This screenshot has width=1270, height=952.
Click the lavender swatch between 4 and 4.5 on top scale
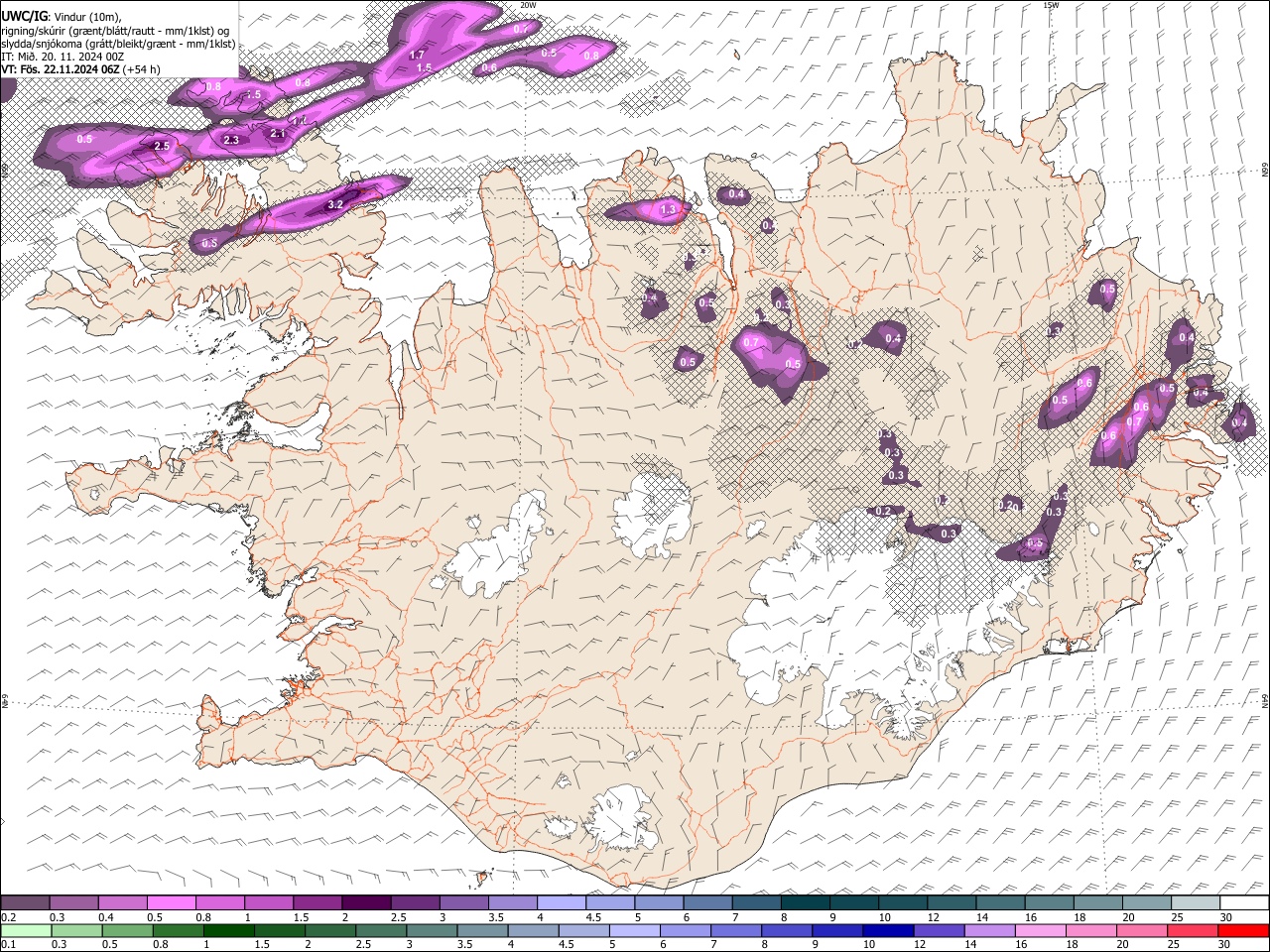pos(561,902)
